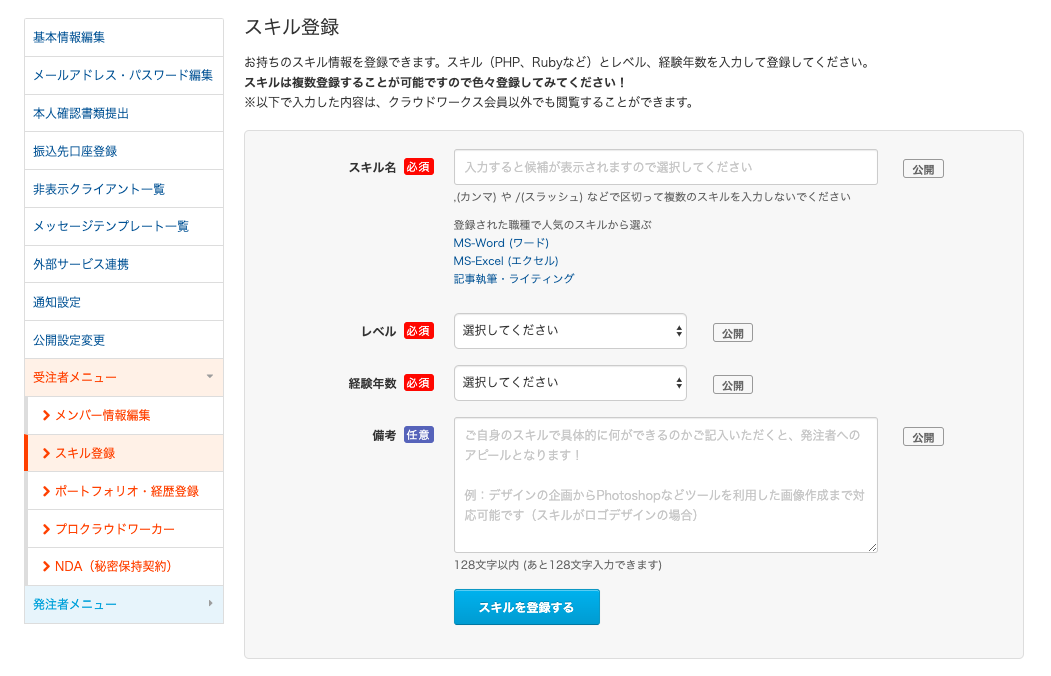Click the 必須 badge beside スキル名
Image resolution: width=1051 pixels, height=676 pixels.
coord(418,167)
